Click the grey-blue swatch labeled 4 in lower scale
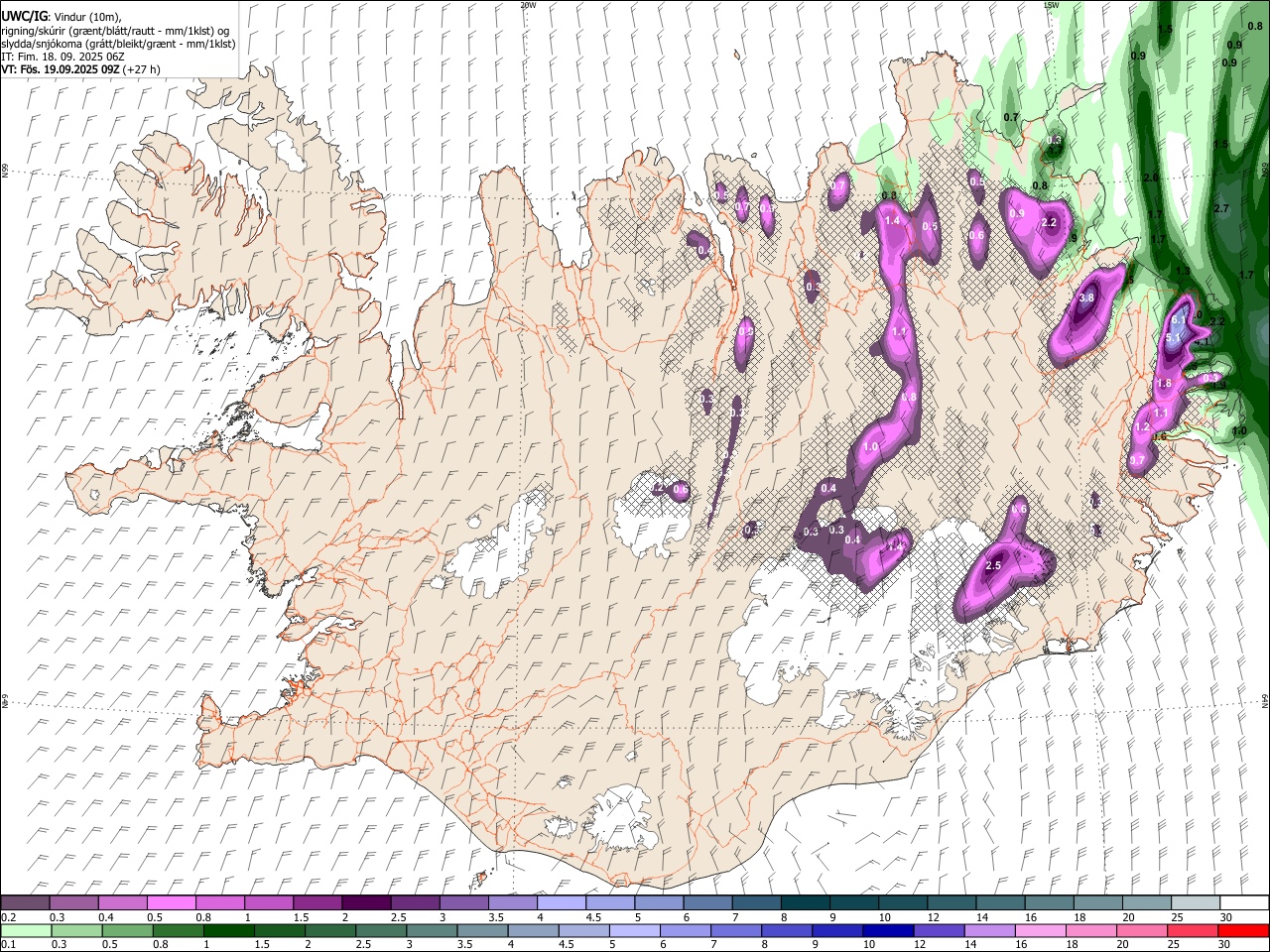 [x=533, y=930]
